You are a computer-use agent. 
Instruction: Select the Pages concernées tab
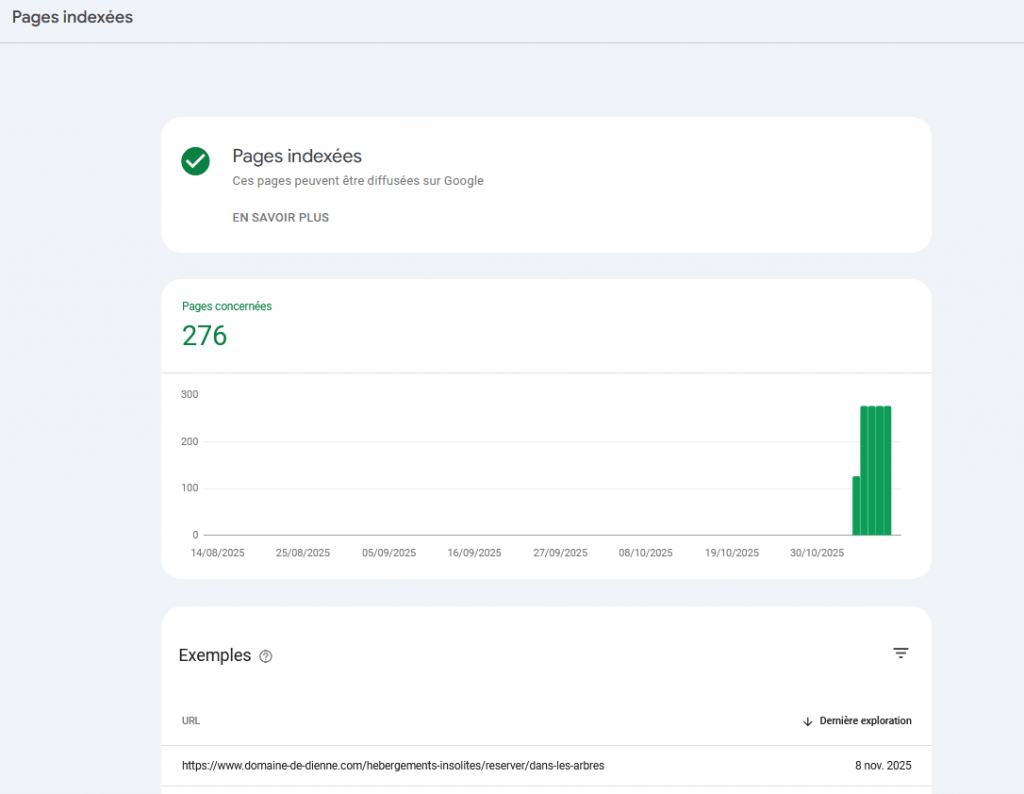pos(227,306)
